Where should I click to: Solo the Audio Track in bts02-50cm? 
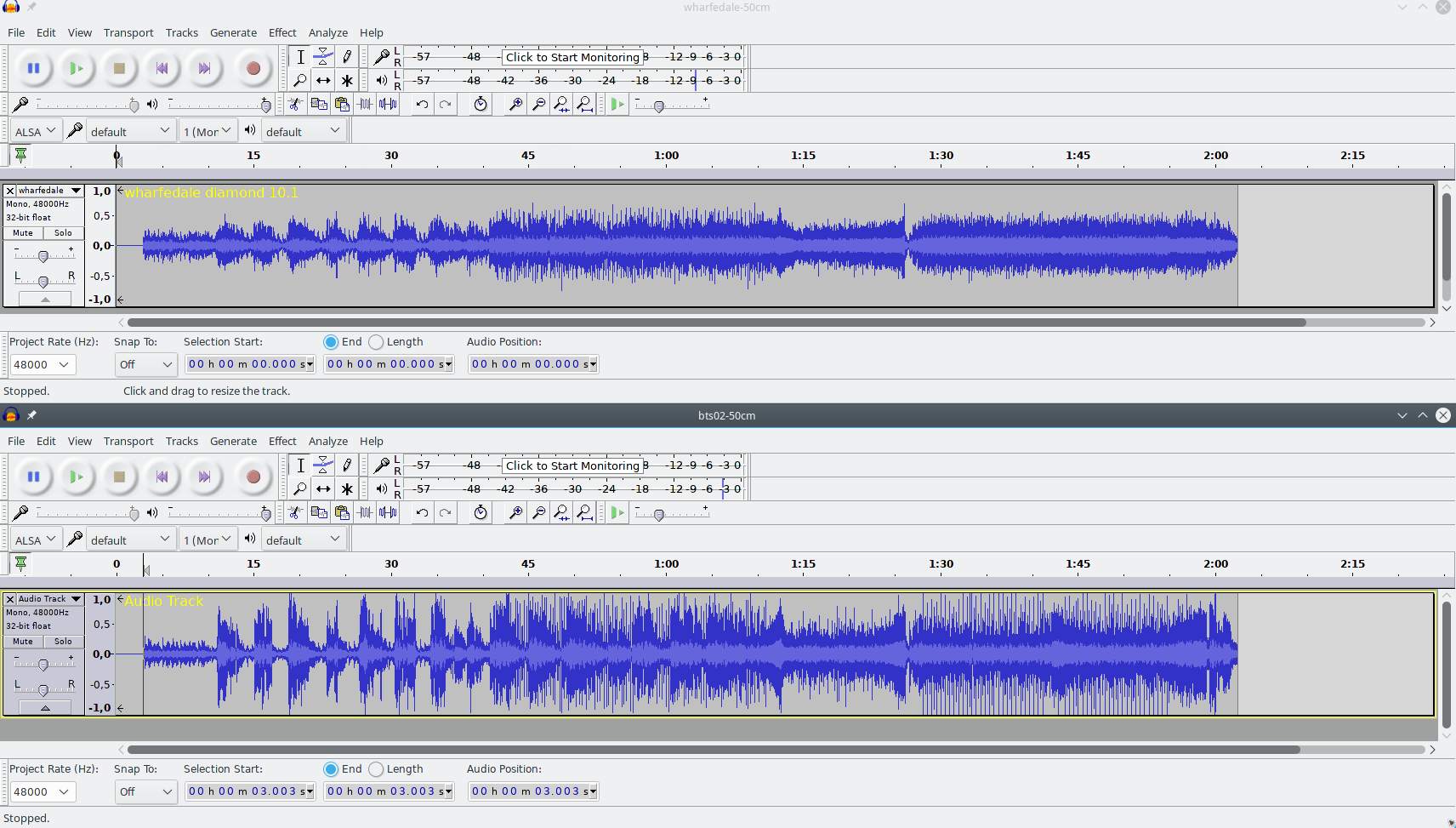(x=63, y=642)
